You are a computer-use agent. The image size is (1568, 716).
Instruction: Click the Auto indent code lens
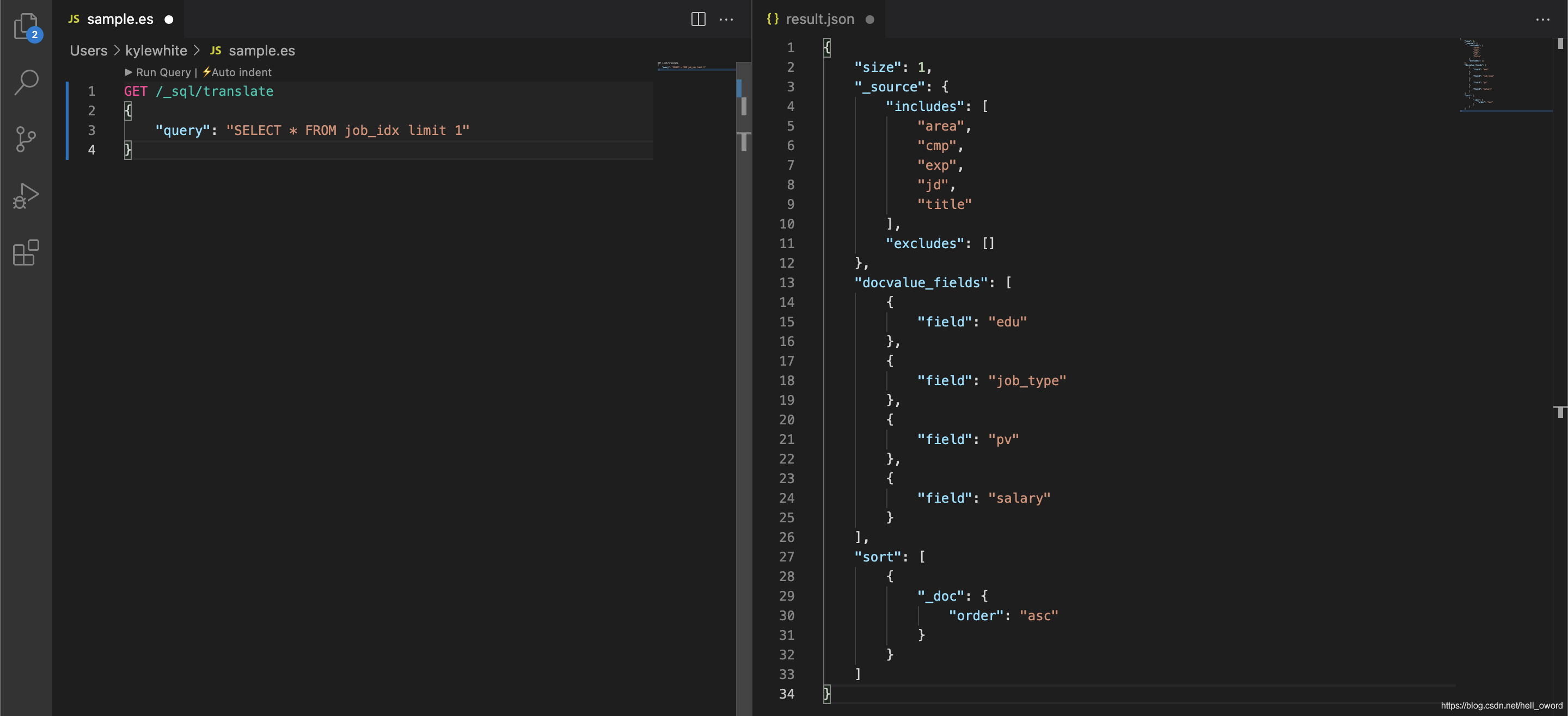(x=237, y=72)
